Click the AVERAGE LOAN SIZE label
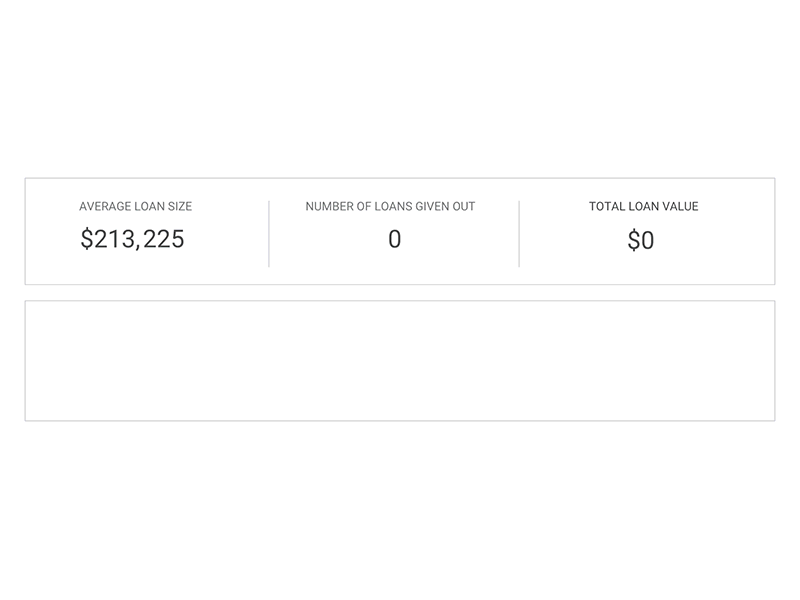Image resolution: width=800 pixels, height=600 pixels. click(135, 207)
